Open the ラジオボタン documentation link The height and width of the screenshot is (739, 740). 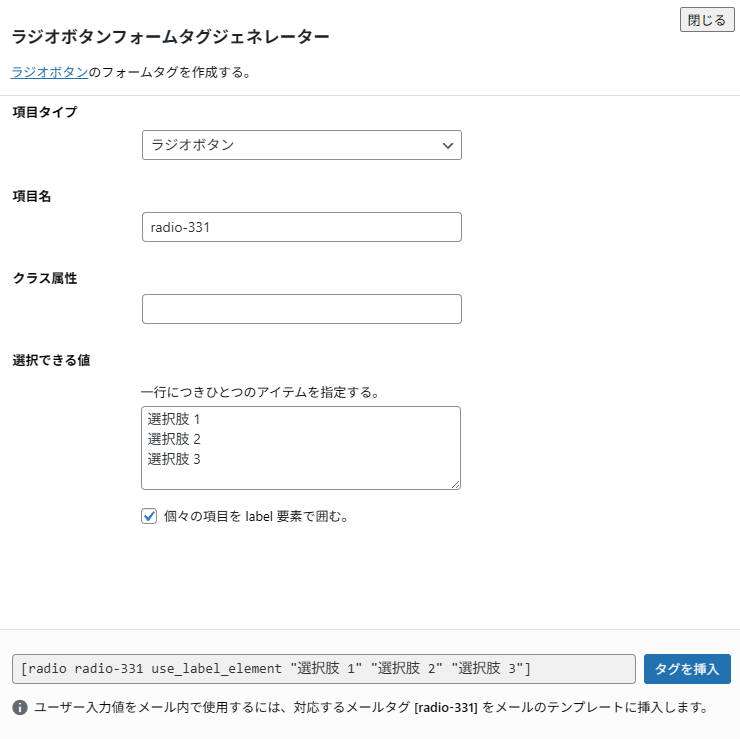tap(49, 72)
